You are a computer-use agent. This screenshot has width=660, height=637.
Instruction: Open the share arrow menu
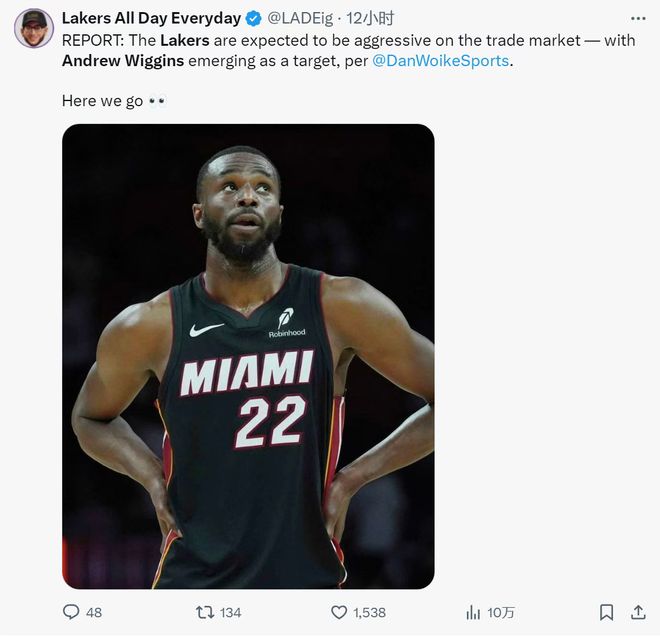638,612
